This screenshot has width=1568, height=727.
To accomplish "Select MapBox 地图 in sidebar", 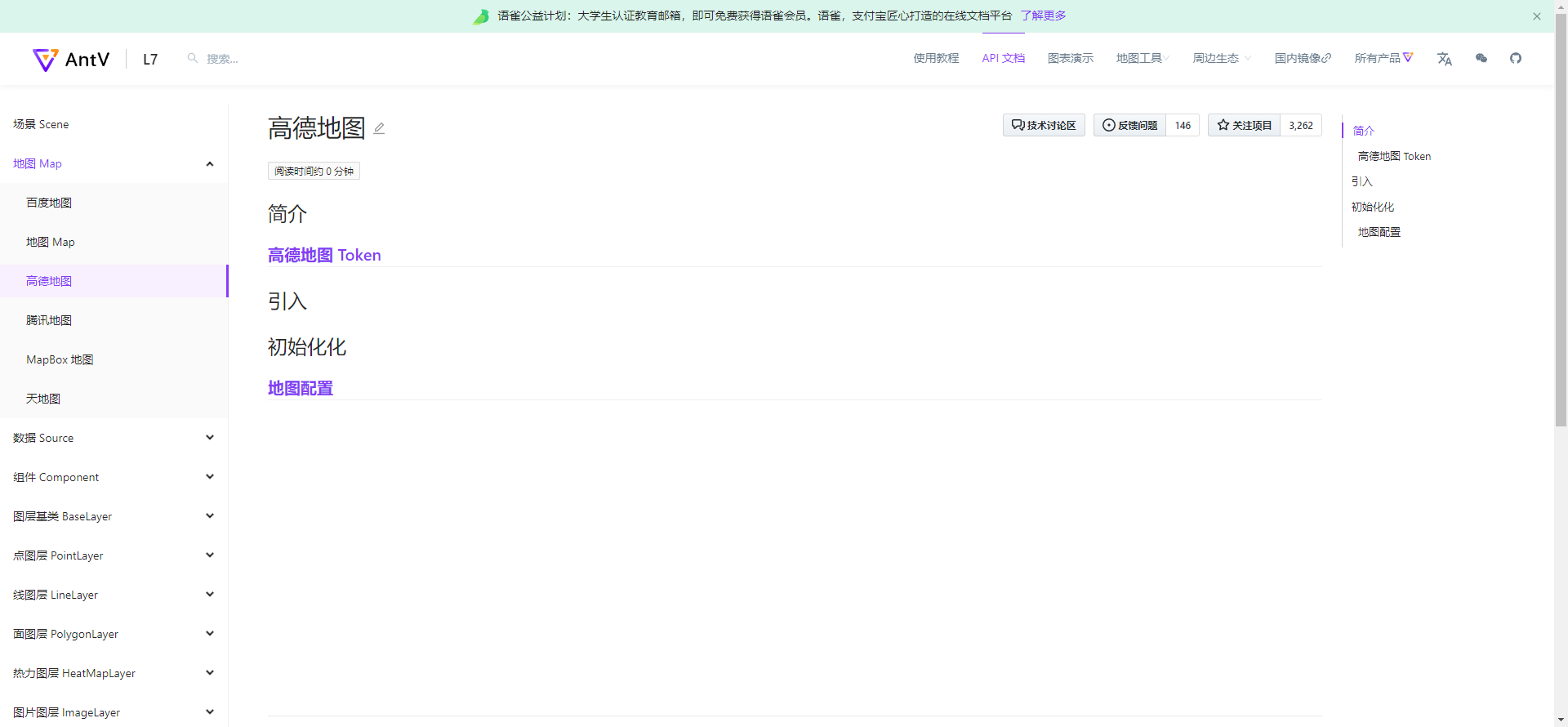I will 114,359.
